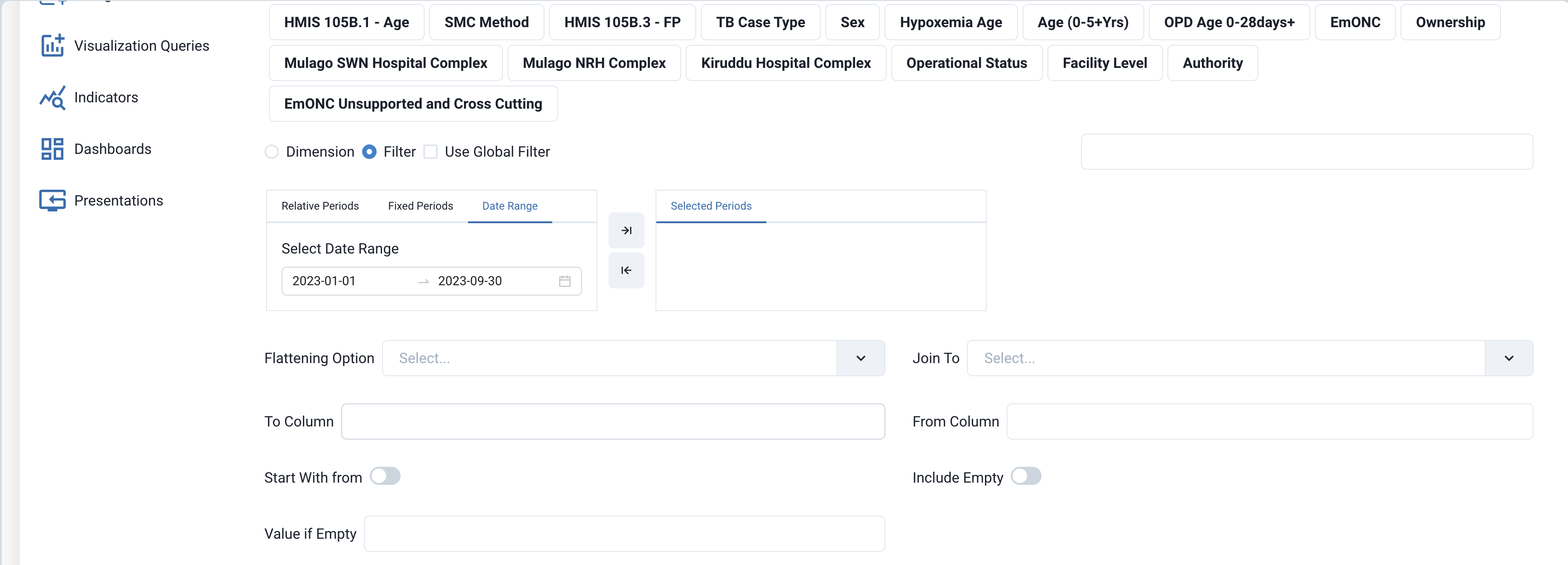Select the Filter radio button
The width and height of the screenshot is (1568, 565).
coord(369,152)
